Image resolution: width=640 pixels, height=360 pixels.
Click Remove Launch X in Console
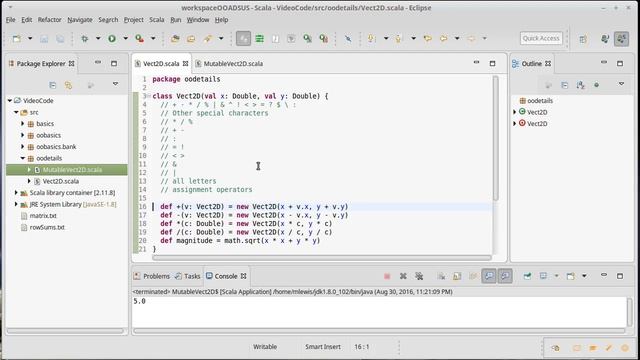point(403,276)
